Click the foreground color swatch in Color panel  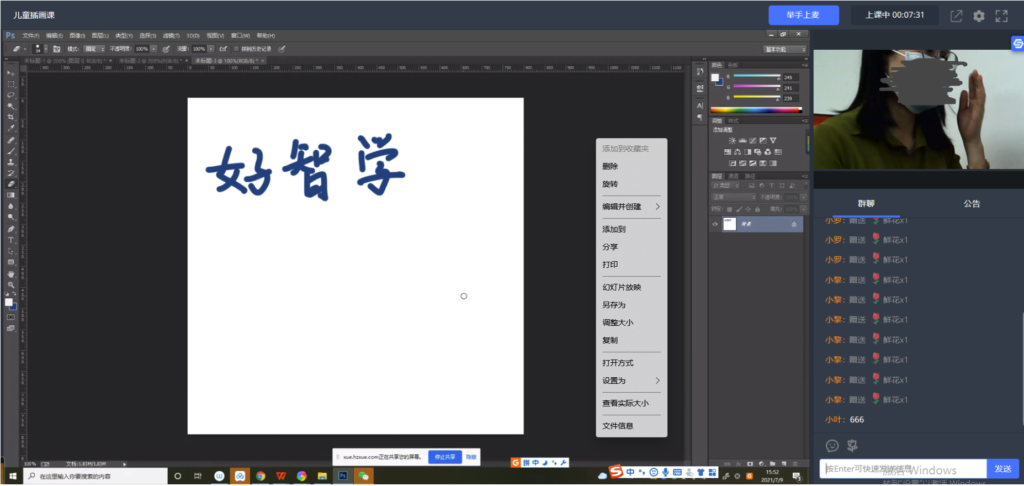pyautogui.click(x=715, y=78)
